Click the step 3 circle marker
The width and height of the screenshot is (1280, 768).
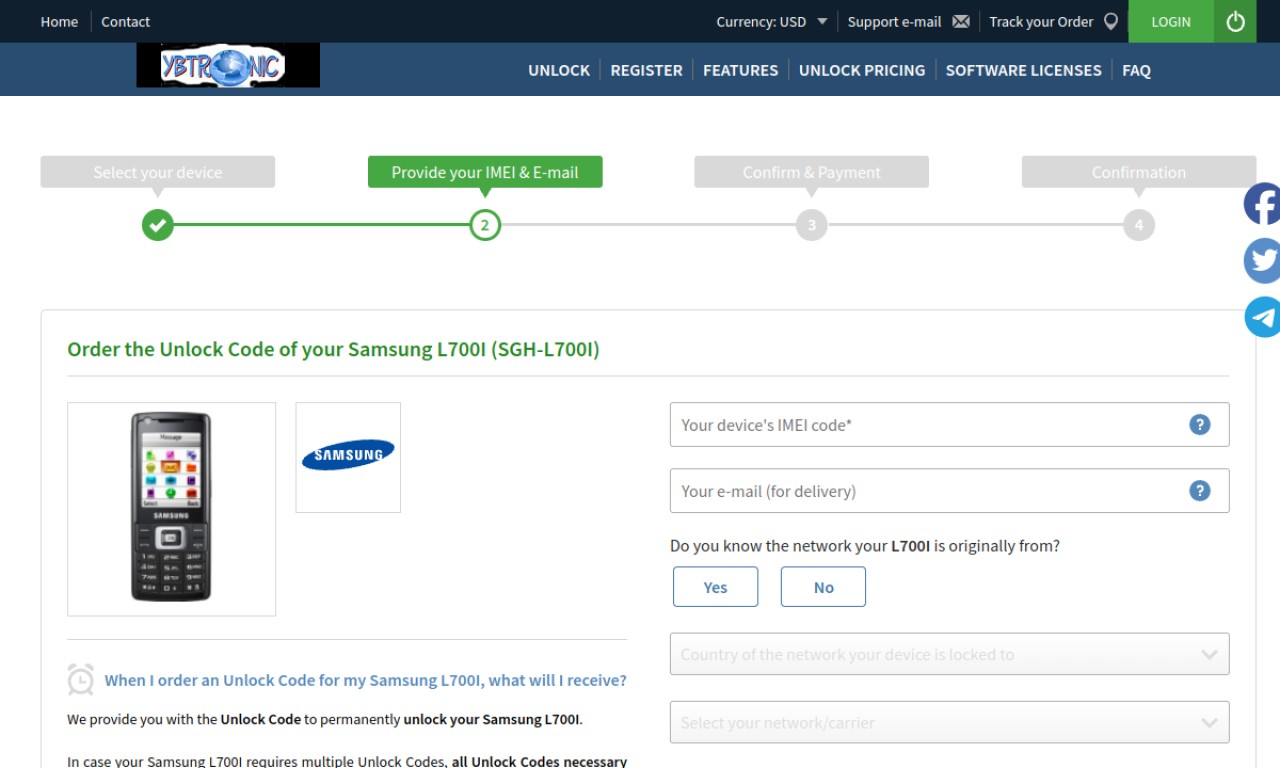click(x=811, y=224)
